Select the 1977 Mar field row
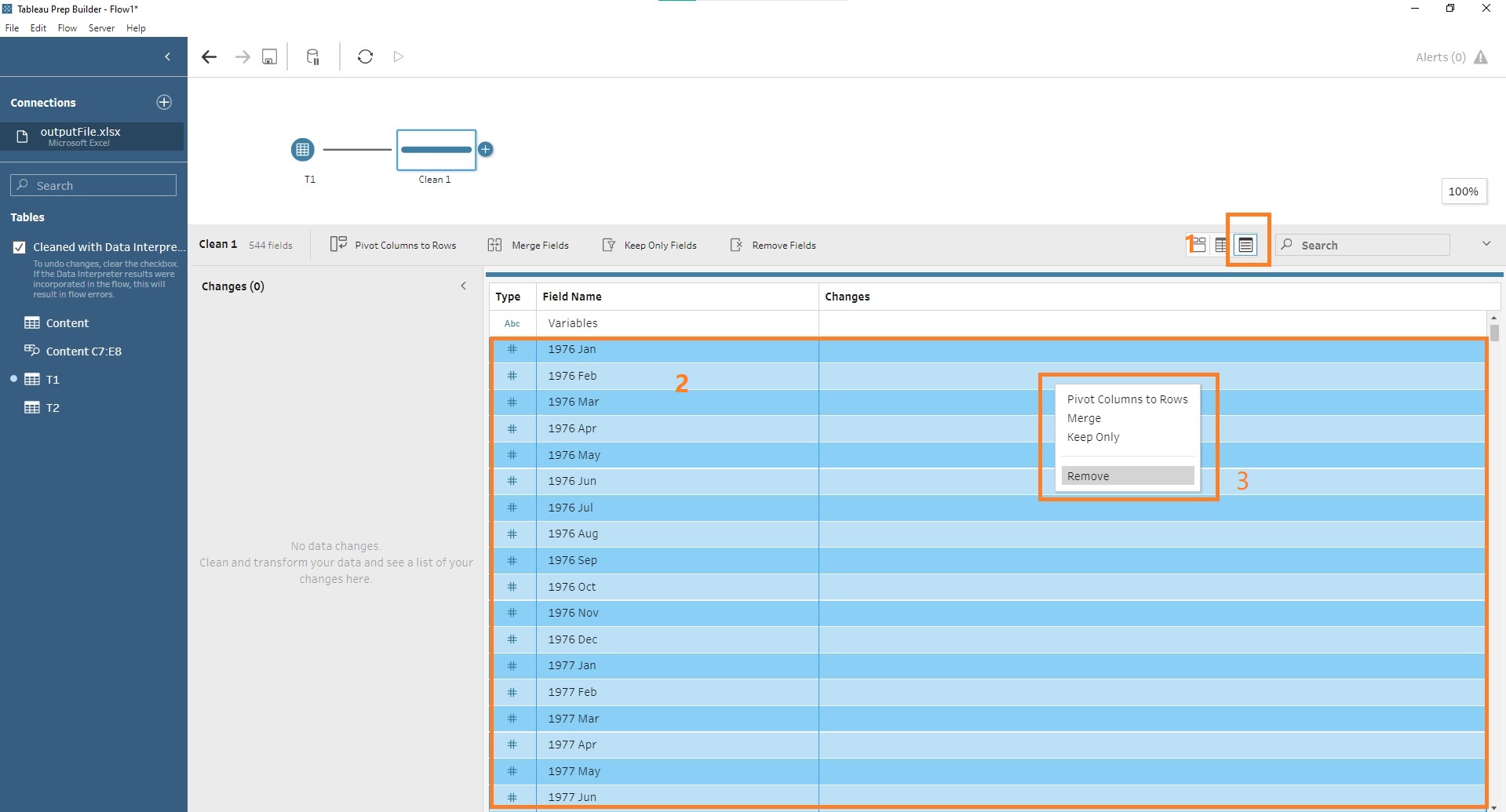This screenshot has height=812, width=1506. pyautogui.click(x=989, y=719)
